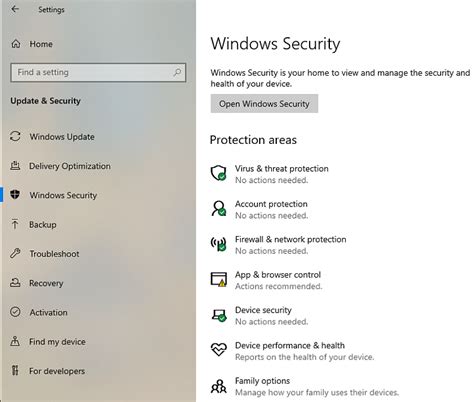Click the Account protection person icon
474x402 pixels.
(x=219, y=209)
